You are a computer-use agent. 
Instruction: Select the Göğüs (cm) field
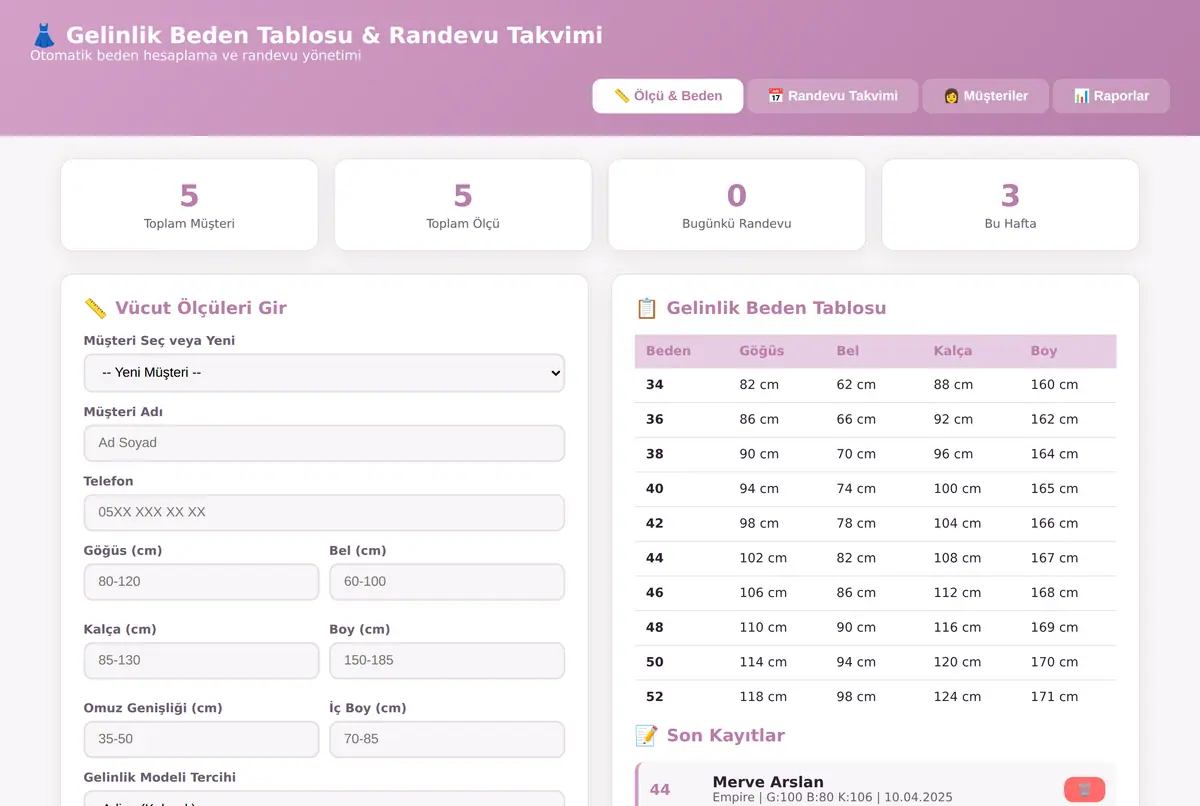pos(201,582)
